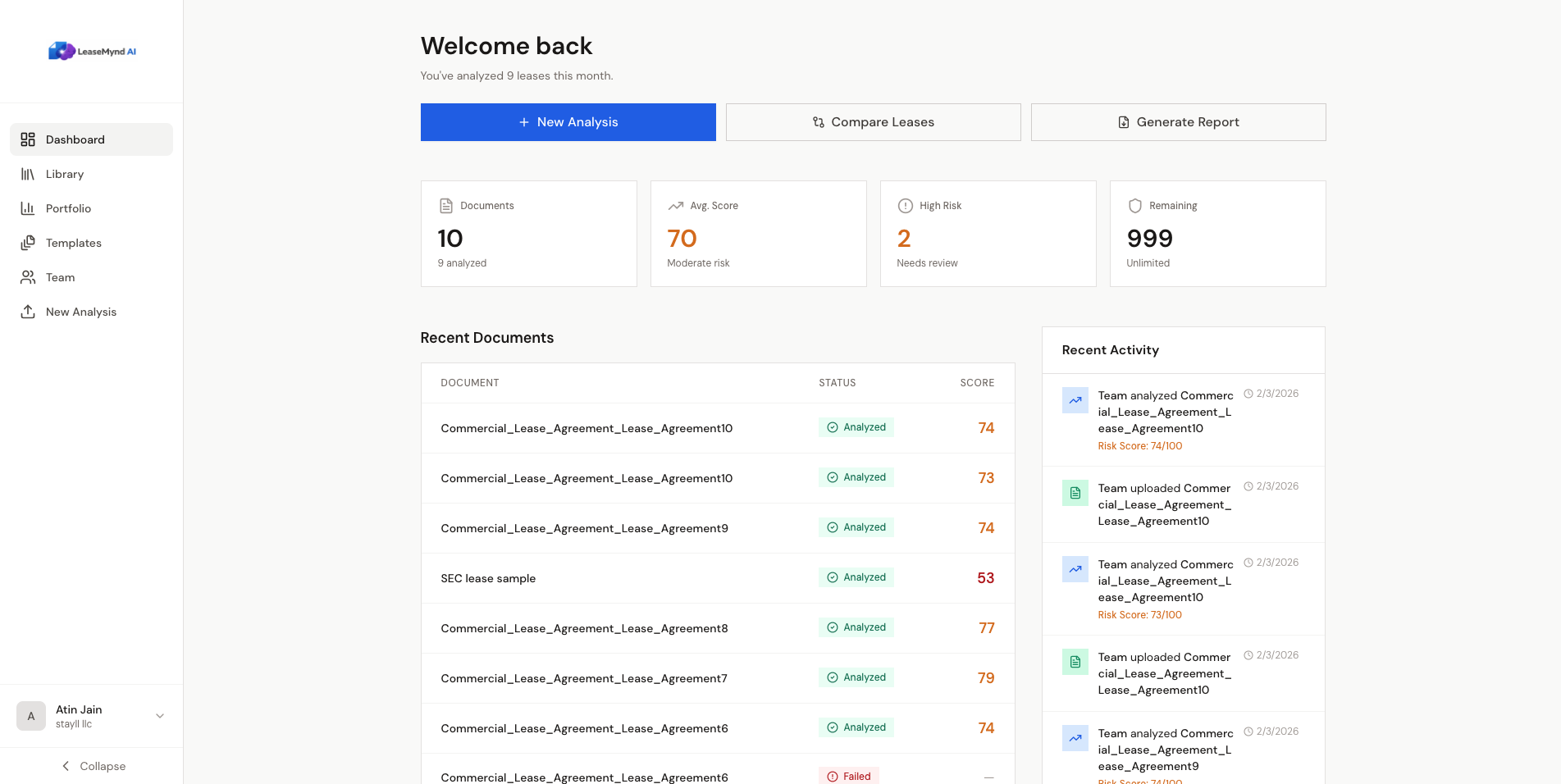This screenshot has width=1561, height=784.
Task: Click the Documents stat card icon
Action: tap(446, 206)
